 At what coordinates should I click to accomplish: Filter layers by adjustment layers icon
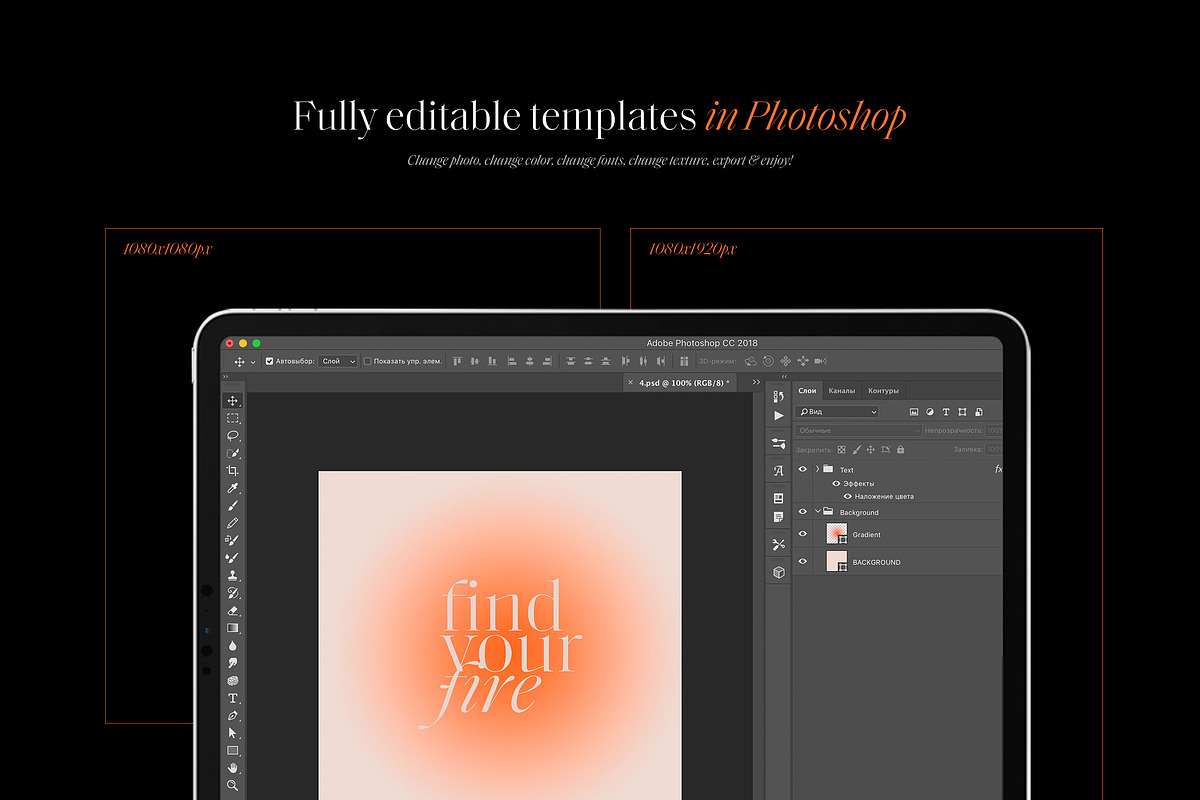point(930,412)
